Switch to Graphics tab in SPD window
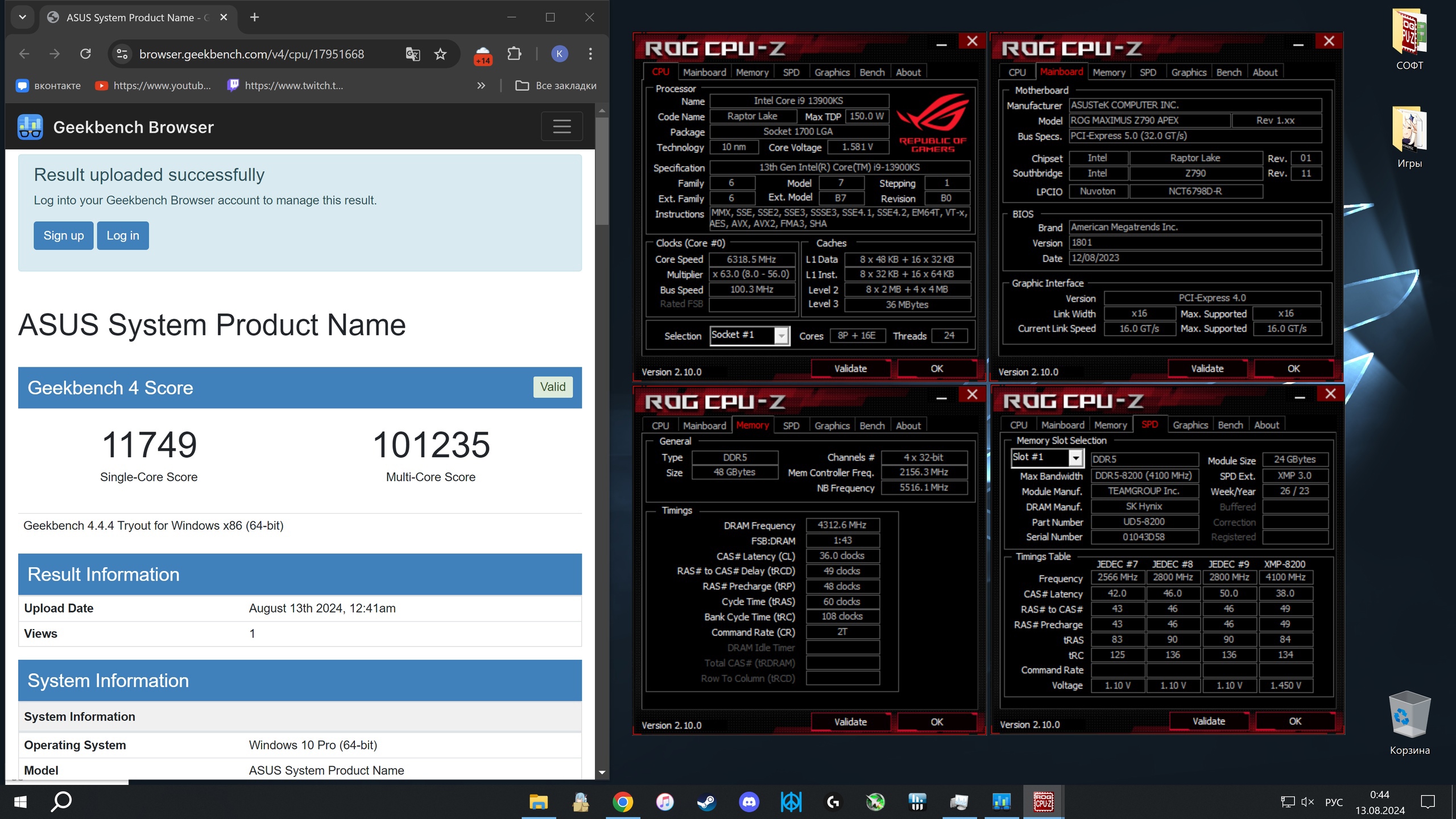Viewport: 1456px width, 819px height. [x=1190, y=425]
